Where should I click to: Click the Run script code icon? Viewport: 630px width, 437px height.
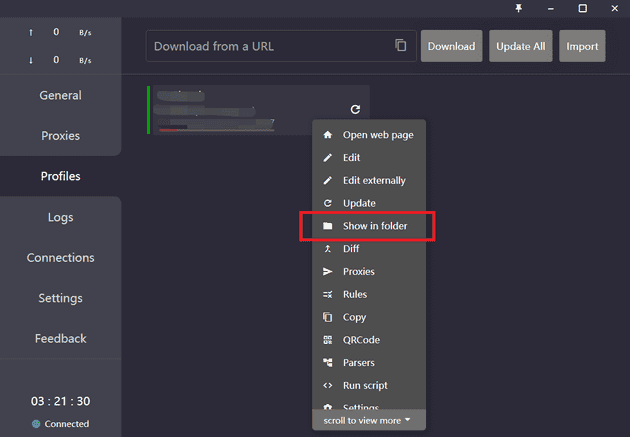point(327,386)
